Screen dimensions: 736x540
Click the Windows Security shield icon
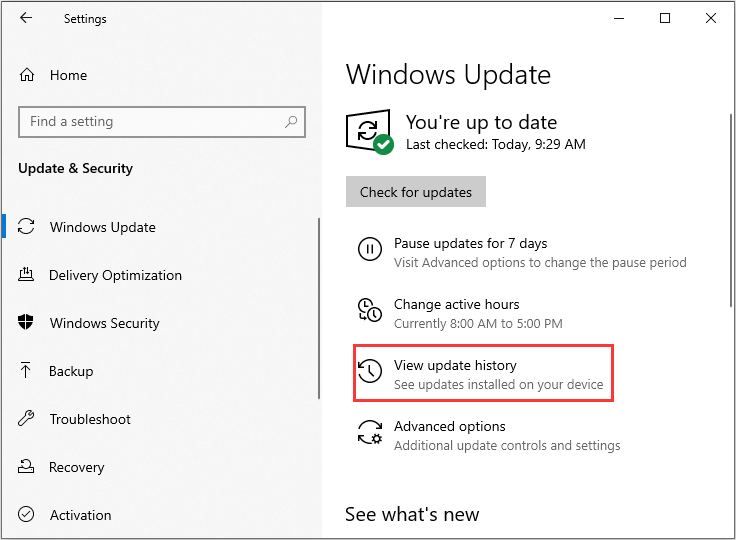(x=25, y=322)
